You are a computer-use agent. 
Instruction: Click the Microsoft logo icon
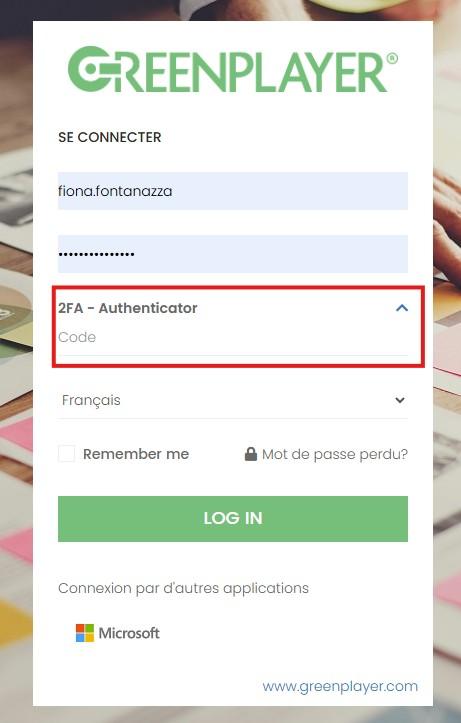click(85, 633)
